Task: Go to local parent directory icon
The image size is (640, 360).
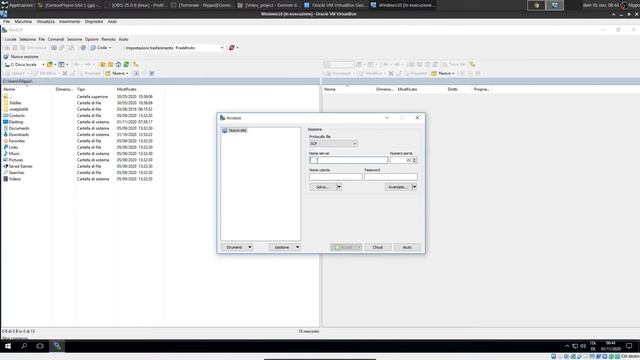Action: coord(102,64)
